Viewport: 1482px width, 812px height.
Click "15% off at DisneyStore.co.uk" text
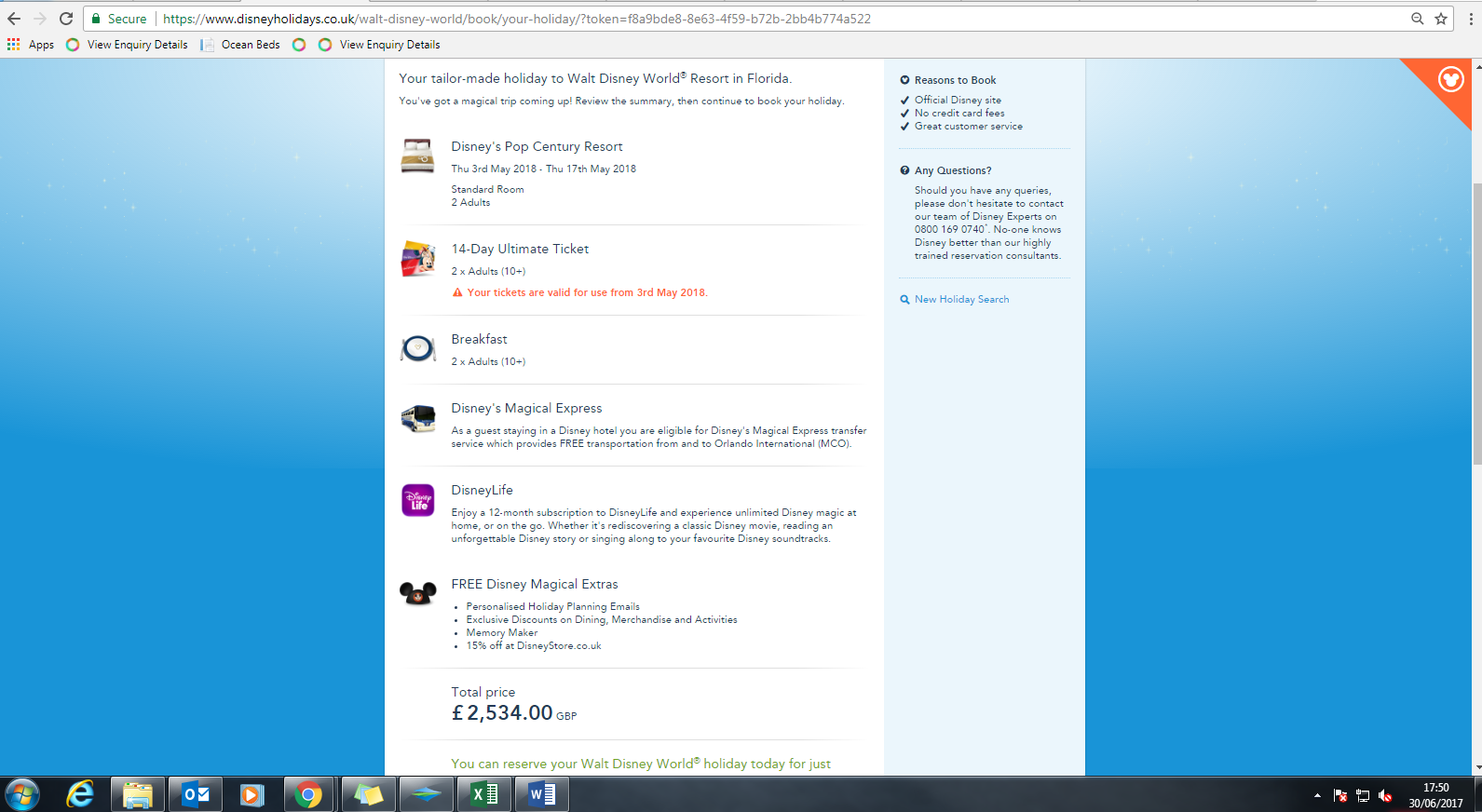point(533,646)
